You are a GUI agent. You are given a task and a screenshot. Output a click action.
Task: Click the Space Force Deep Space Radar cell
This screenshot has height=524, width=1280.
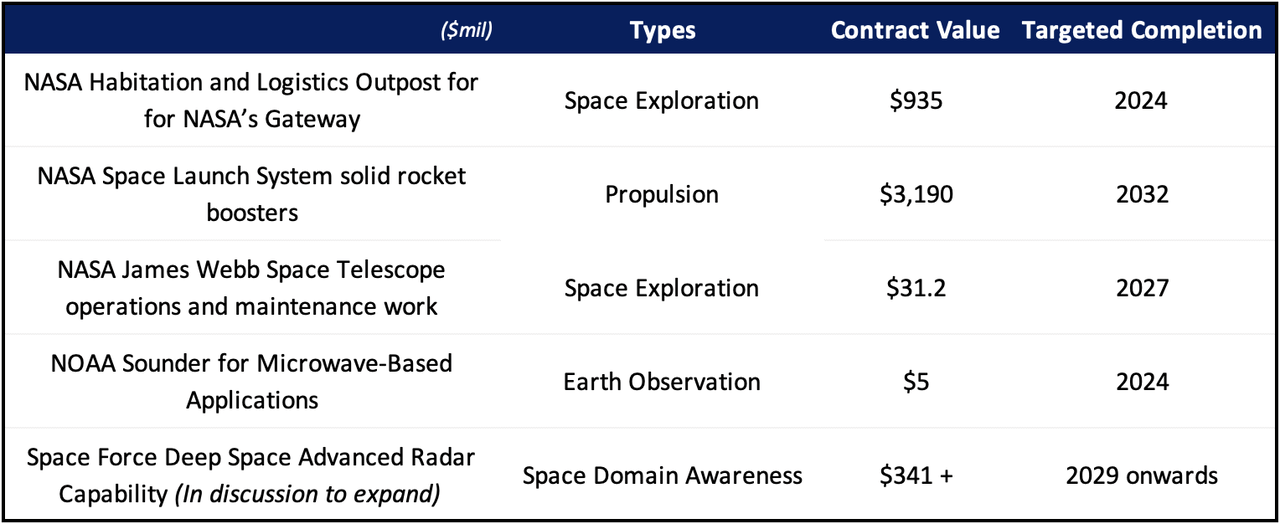click(252, 475)
